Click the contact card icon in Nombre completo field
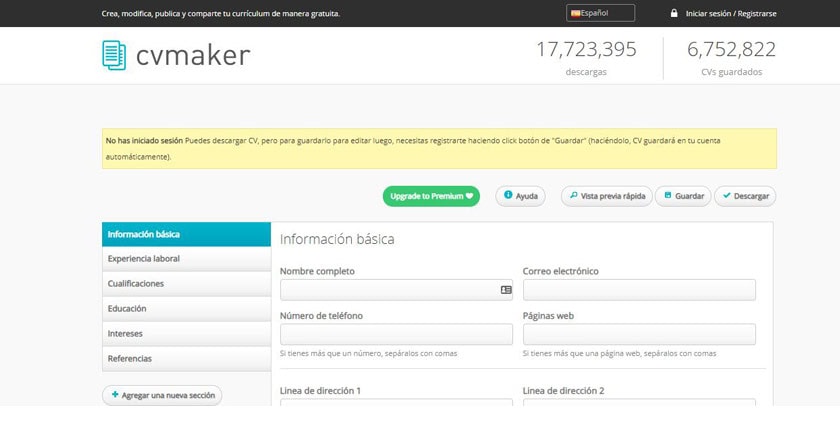The width and height of the screenshot is (840, 430). [506, 290]
